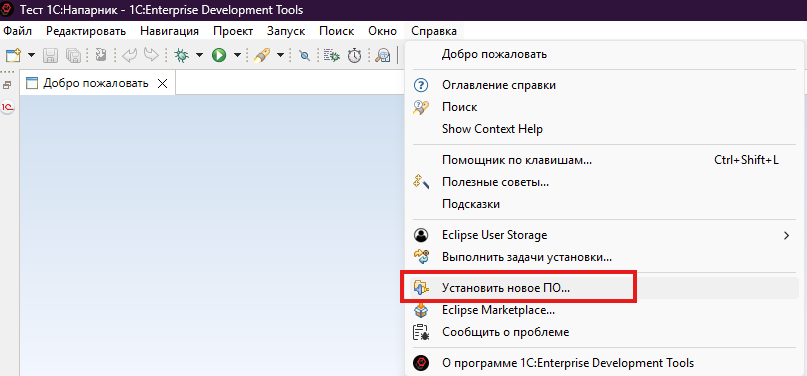Open Оглавление справки menu entry
This screenshot has width=807, height=376.
click(603, 85)
